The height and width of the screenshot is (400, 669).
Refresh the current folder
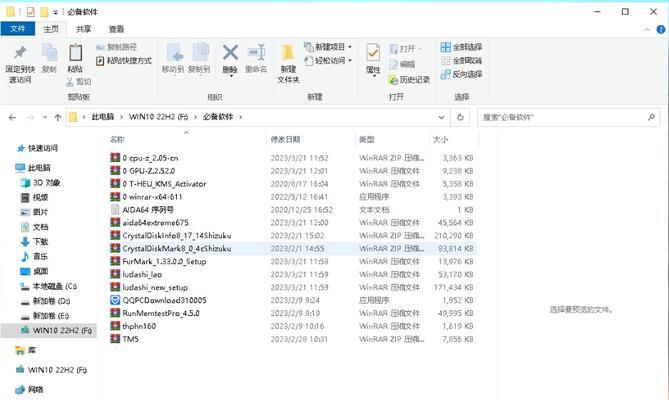pos(460,117)
